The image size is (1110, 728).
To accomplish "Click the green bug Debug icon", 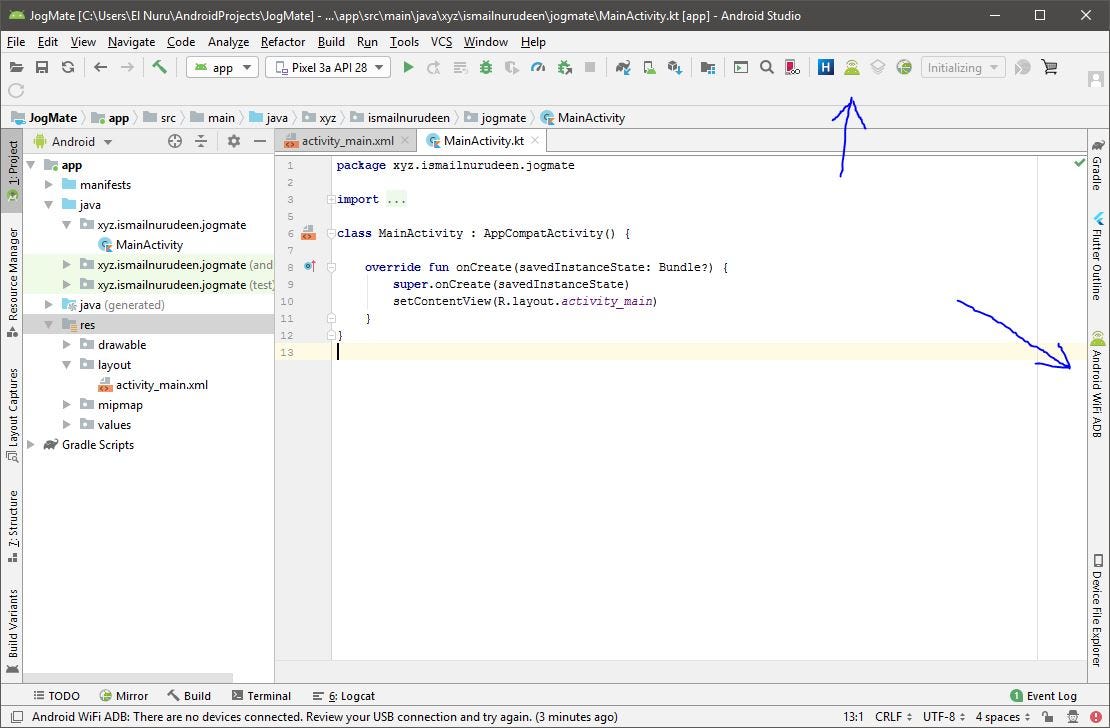I will [486, 67].
